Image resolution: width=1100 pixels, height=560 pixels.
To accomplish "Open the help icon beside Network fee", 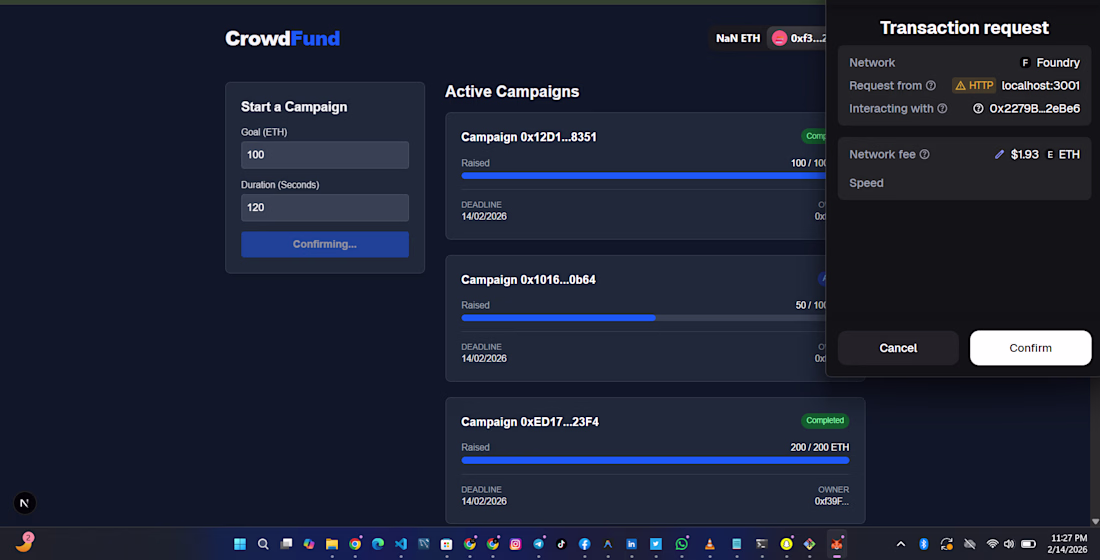I will 925,154.
